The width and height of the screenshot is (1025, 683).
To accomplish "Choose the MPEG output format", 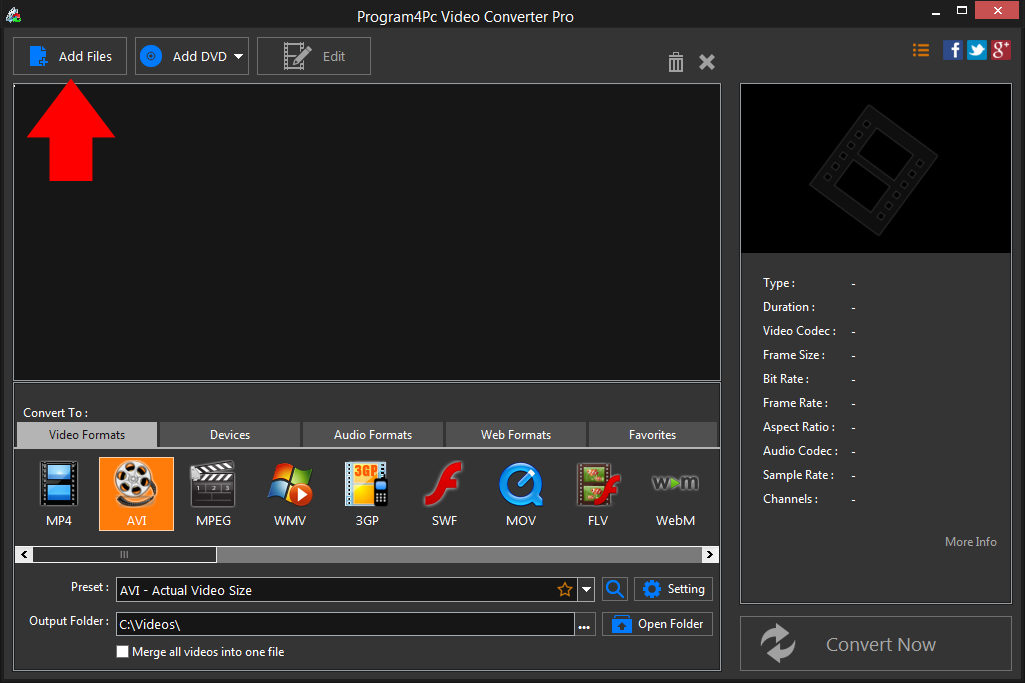I will click(212, 493).
